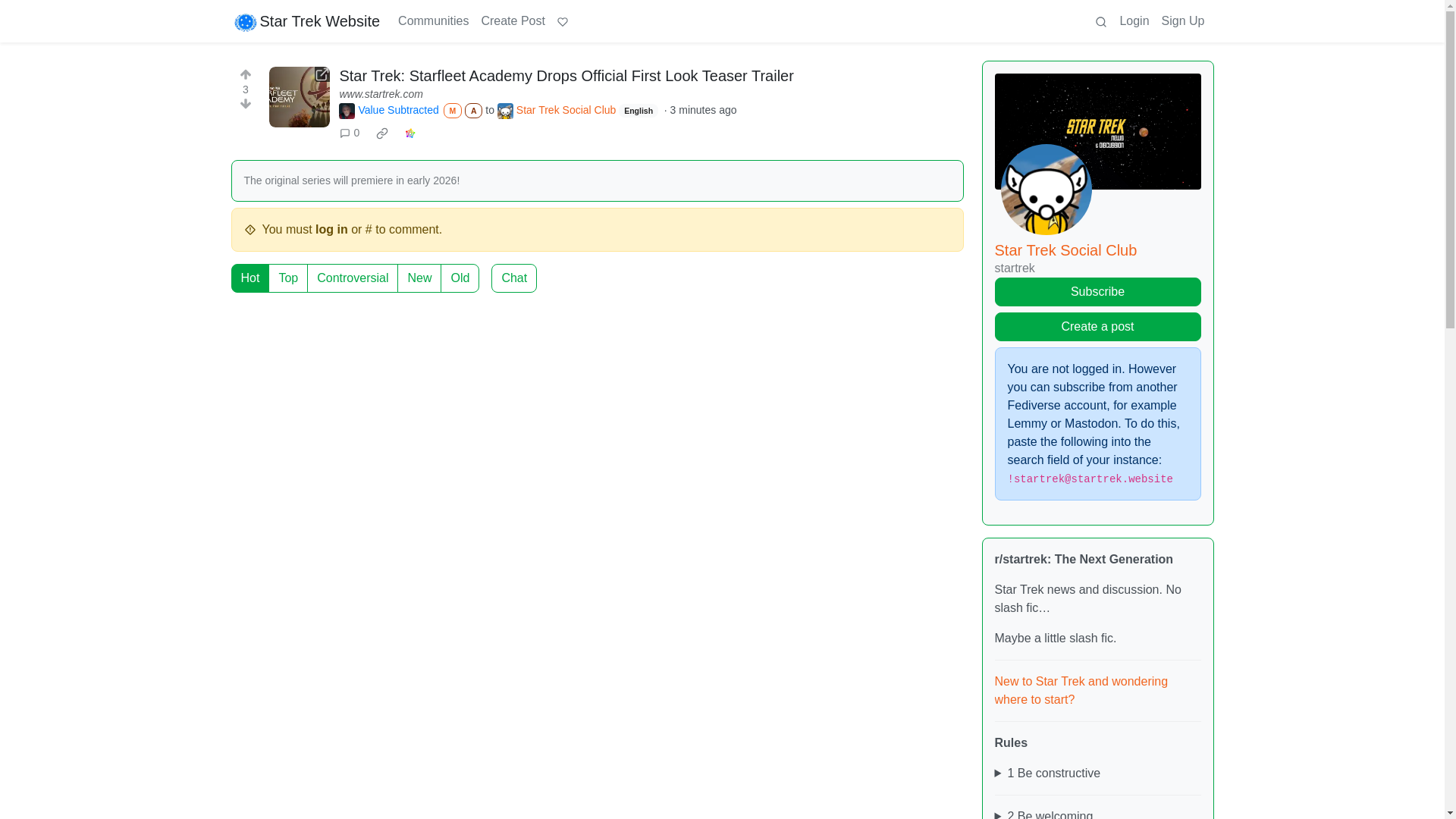1456x819 pixels.
Task: Upvote the Starfleet Academy post
Action: [245, 74]
